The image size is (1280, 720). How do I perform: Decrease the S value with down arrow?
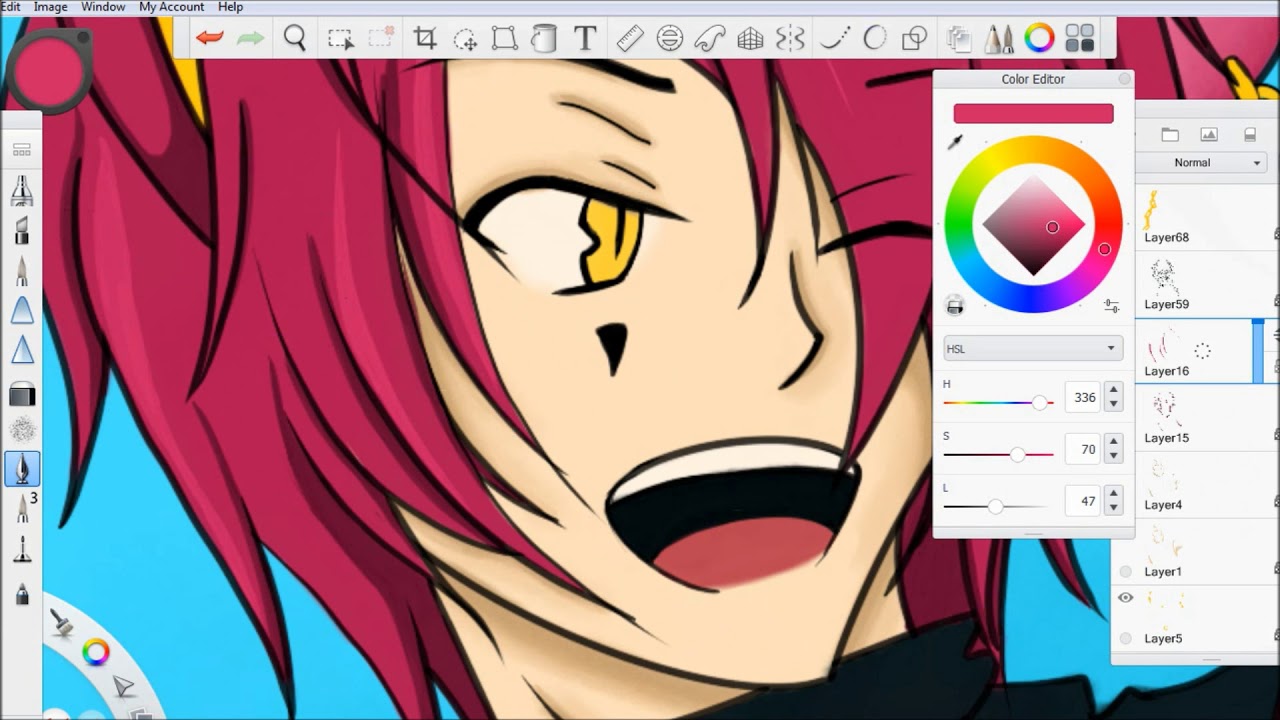point(1114,456)
